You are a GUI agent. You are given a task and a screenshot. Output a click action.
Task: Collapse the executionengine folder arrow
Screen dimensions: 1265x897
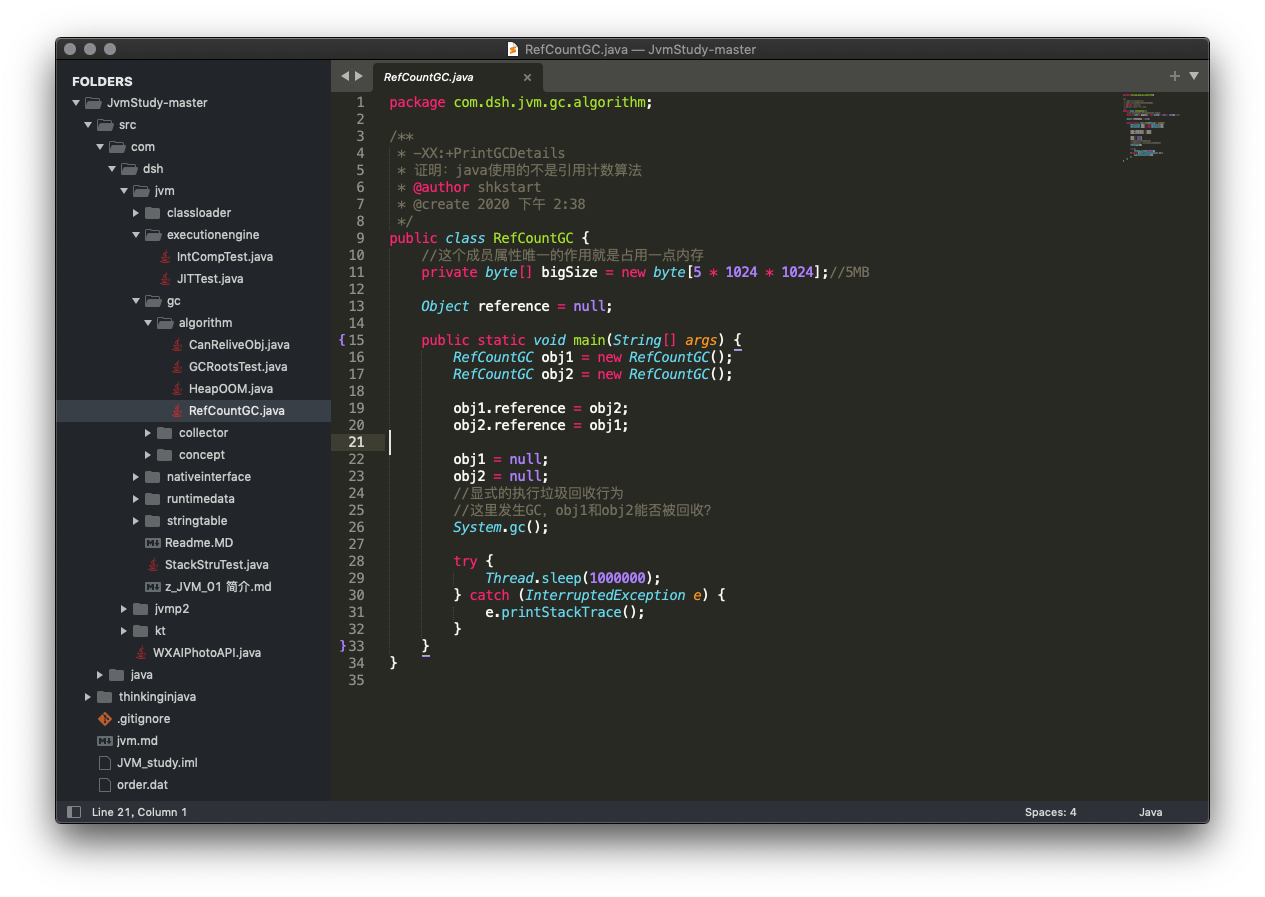[136, 235]
